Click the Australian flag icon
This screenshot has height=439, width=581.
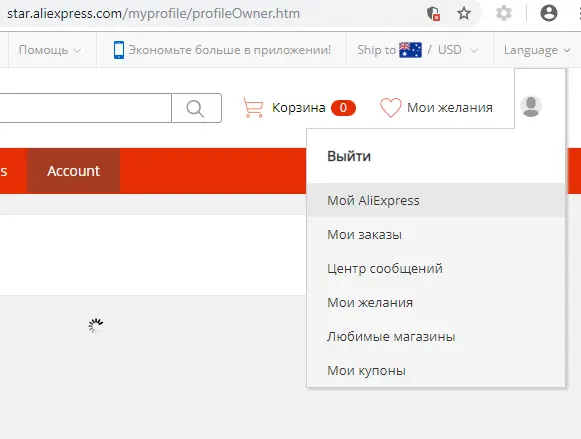pos(410,50)
